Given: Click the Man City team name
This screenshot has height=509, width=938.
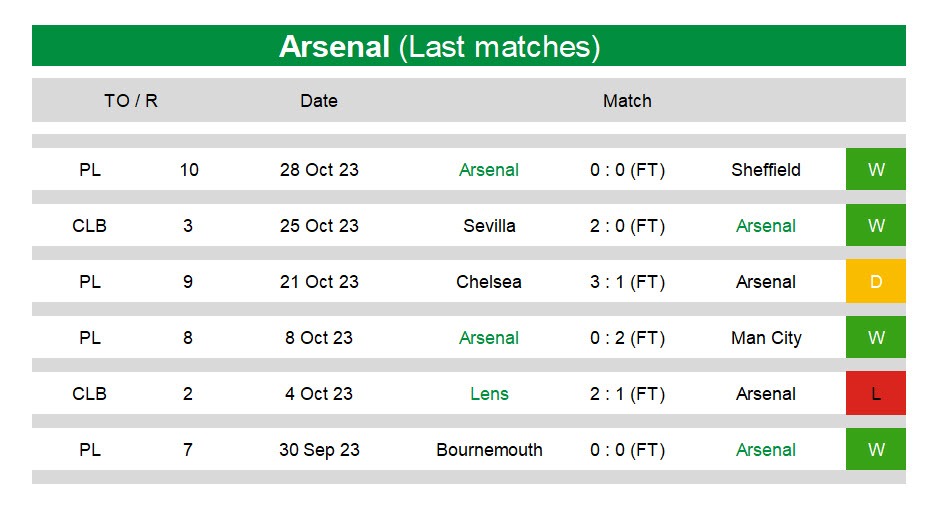Looking at the screenshot, I should (x=766, y=338).
